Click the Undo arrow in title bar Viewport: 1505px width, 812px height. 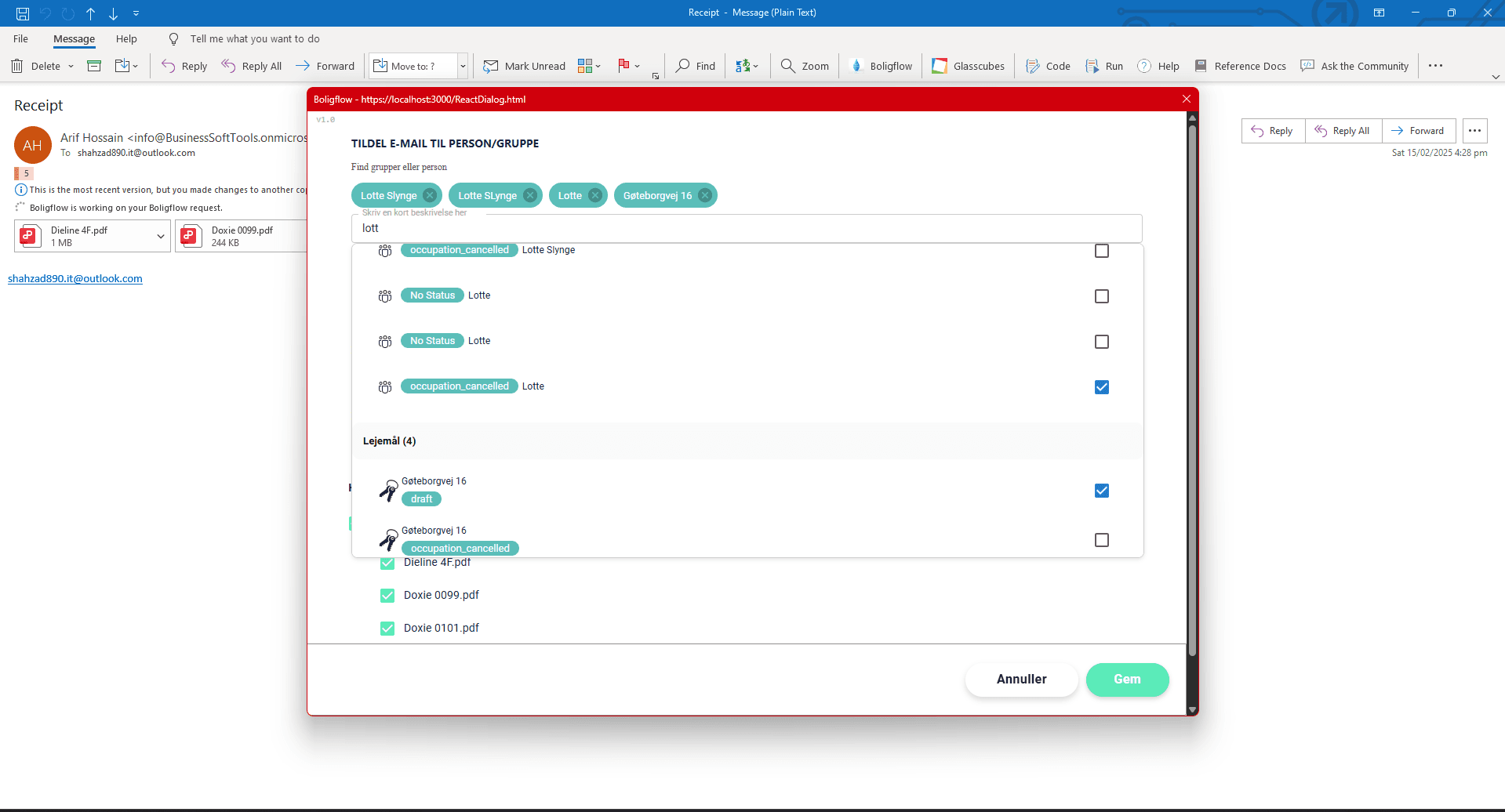coord(45,13)
